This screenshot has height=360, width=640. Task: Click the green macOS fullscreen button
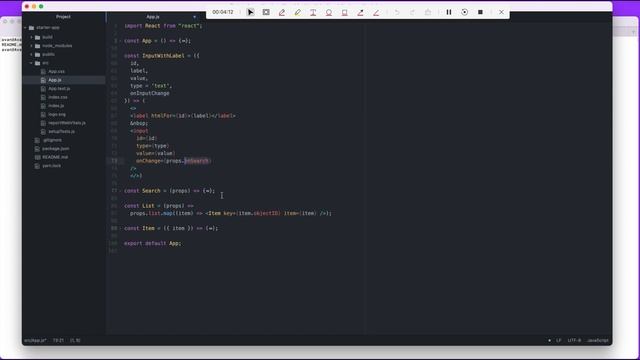(x=41, y=7)
